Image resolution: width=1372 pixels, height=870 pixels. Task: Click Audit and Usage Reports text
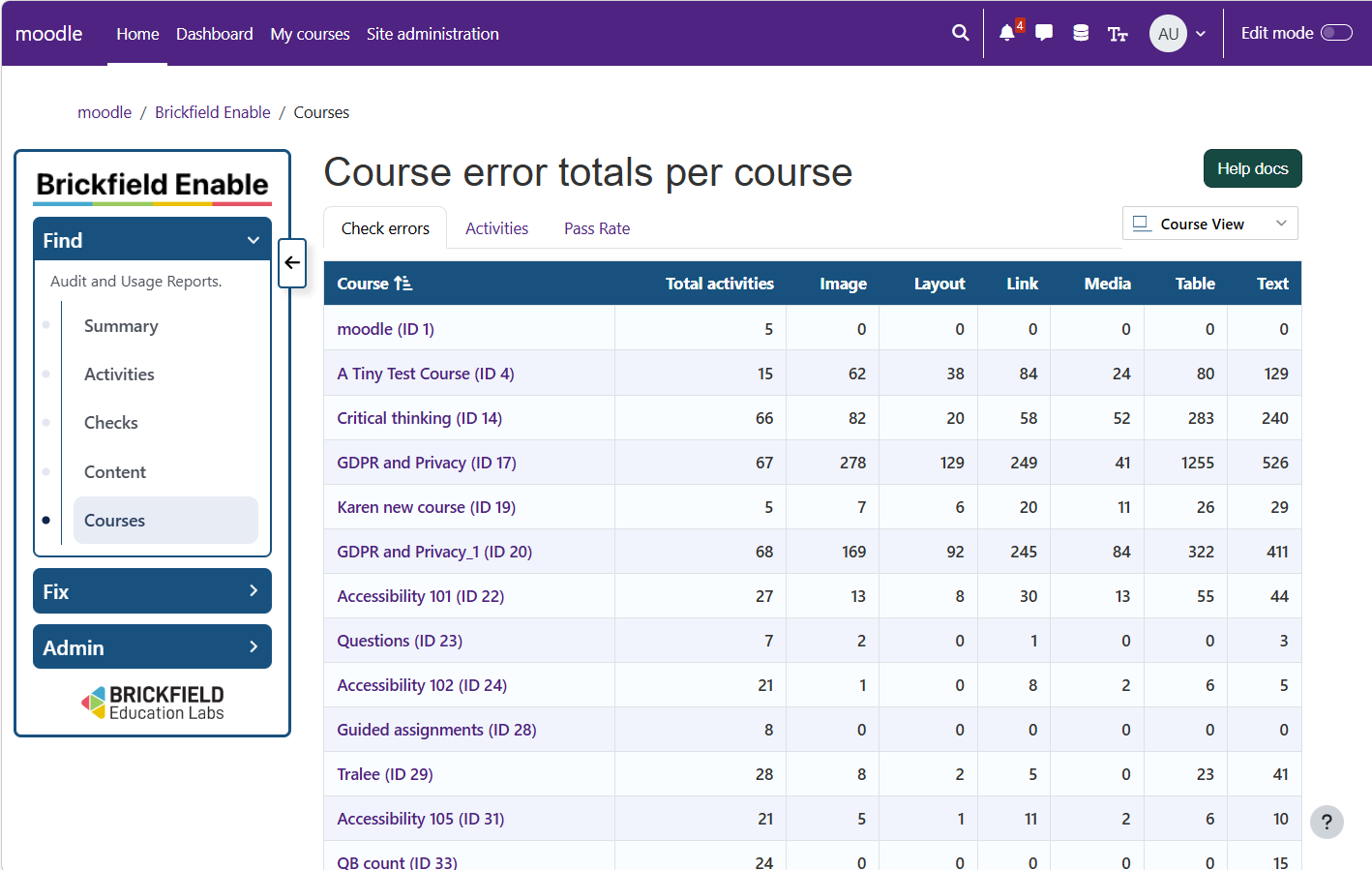(x=136, y=281)
